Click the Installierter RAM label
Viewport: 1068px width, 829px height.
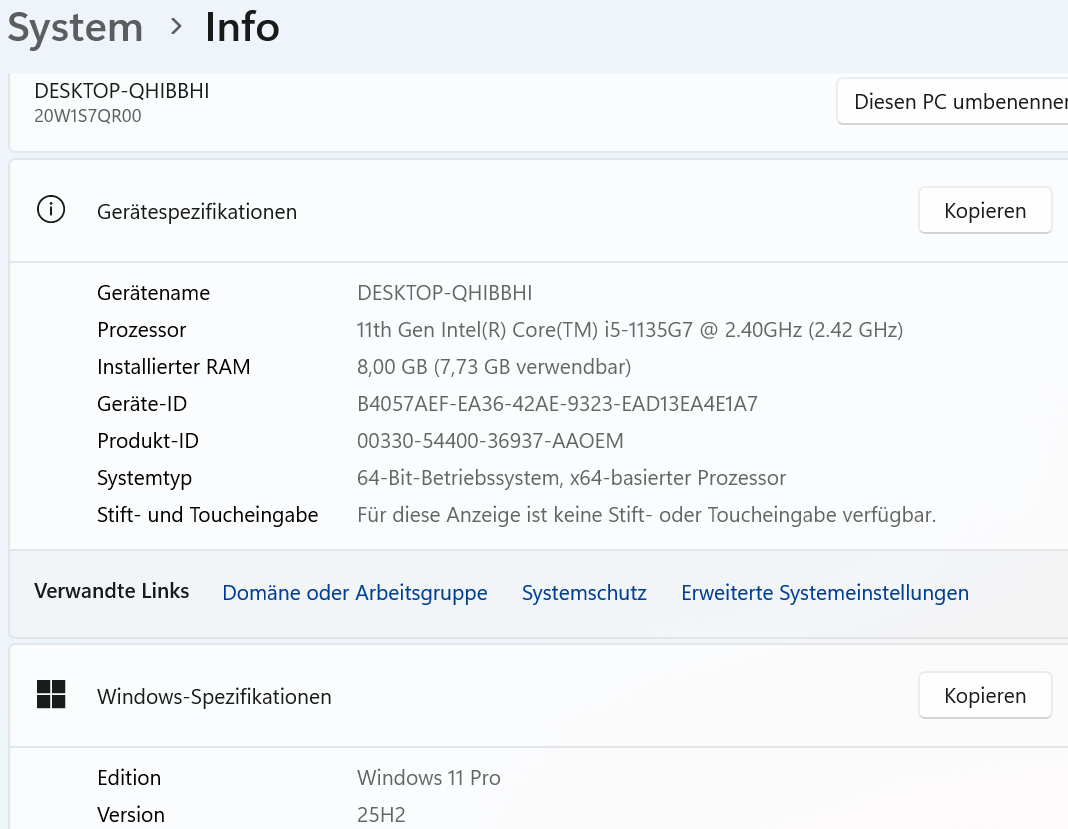click(x=173, y=366)
